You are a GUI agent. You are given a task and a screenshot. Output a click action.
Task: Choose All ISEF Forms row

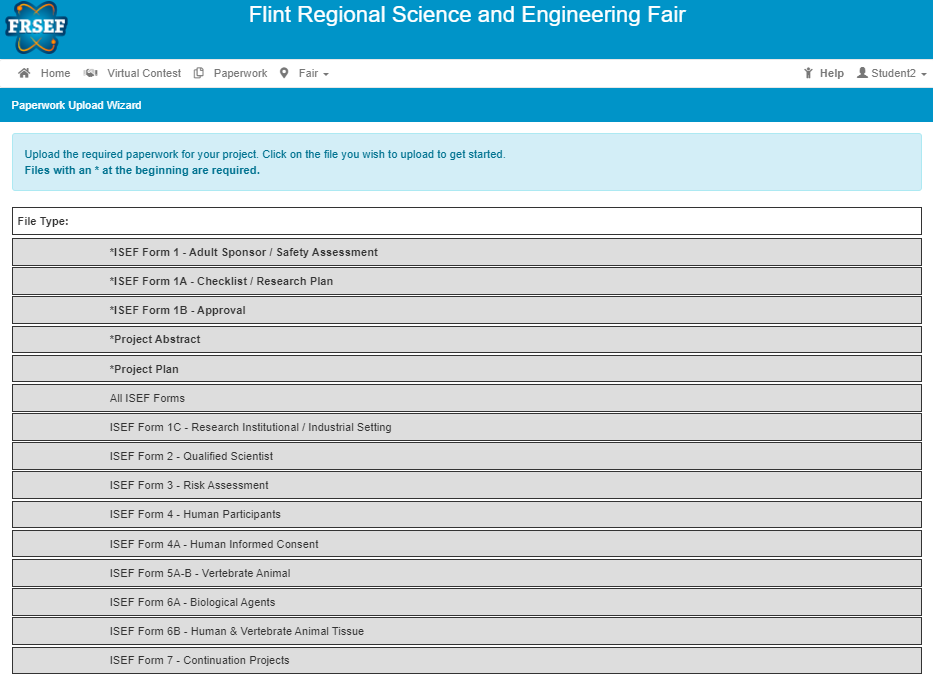click(466, 398)
